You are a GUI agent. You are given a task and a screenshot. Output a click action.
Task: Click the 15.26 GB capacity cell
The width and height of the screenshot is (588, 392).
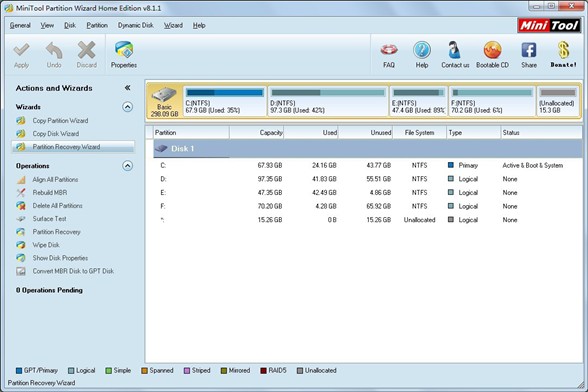click(270, 220)
